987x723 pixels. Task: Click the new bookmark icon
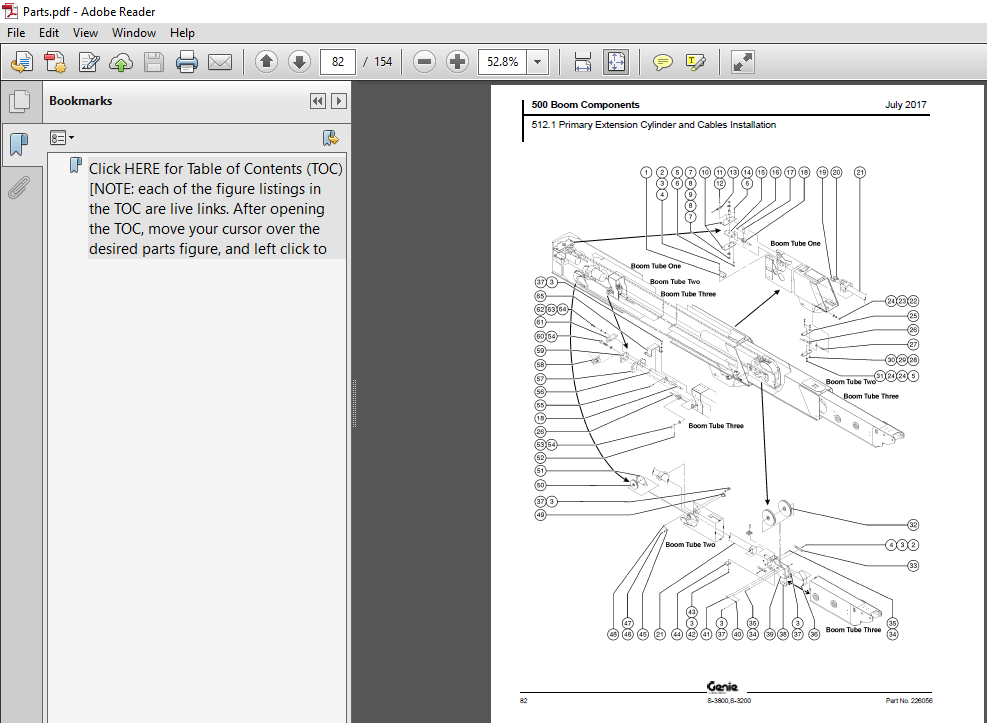[x=330, y=138]
